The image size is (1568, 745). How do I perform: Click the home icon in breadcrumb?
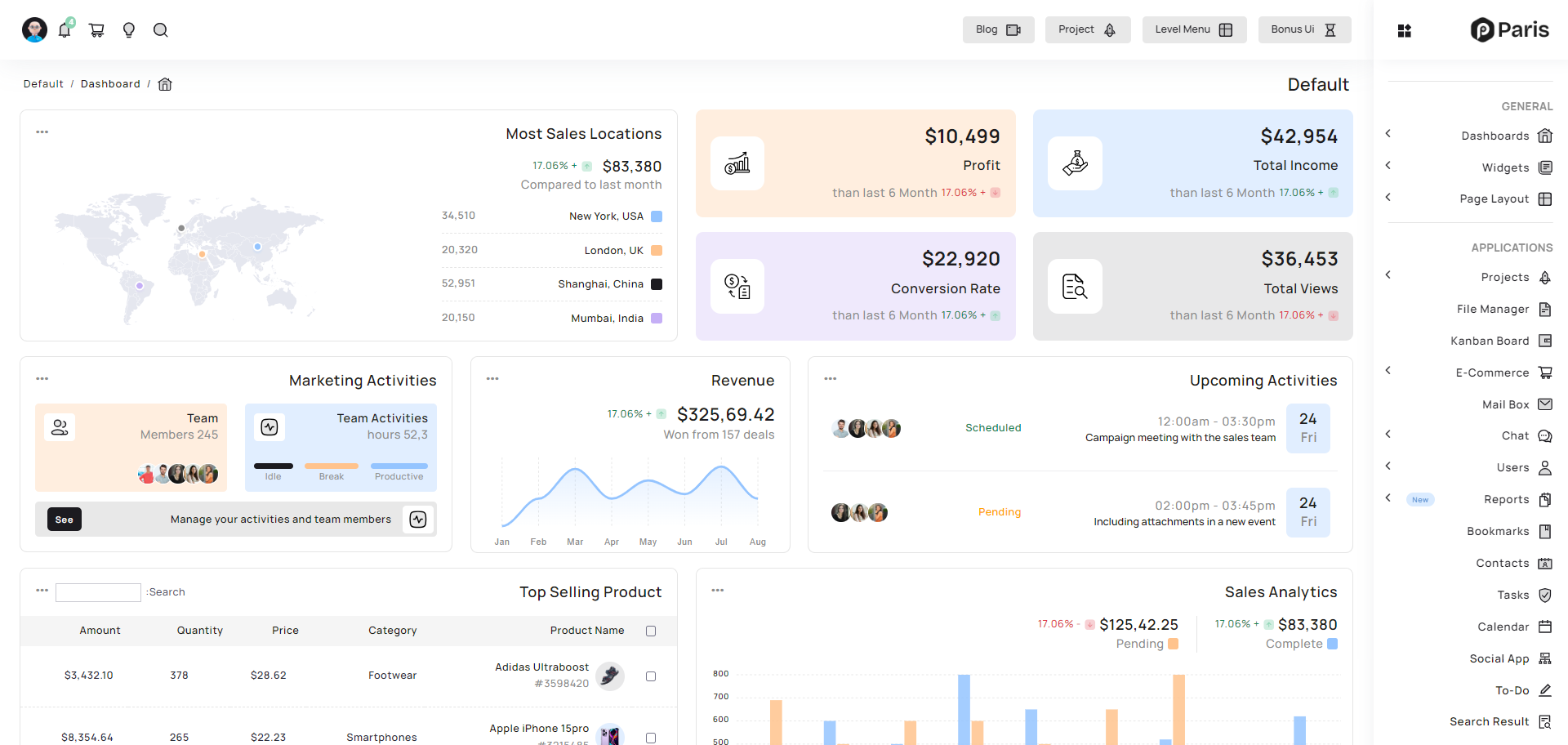[x=165, y=84]
